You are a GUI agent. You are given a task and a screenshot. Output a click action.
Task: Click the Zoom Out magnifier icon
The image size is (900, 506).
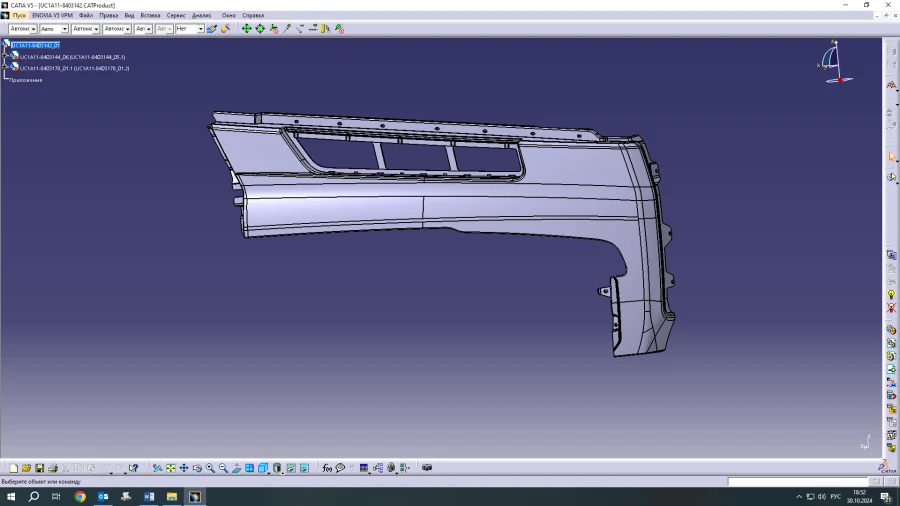(223, 468)
